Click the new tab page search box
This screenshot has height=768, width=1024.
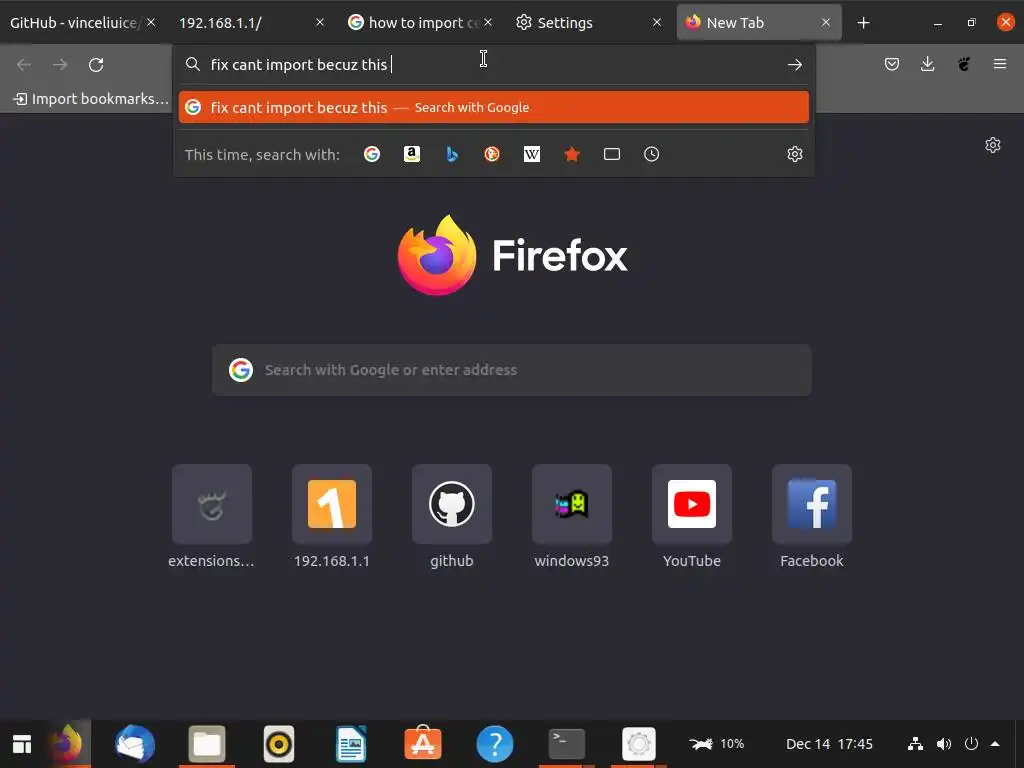[511, 370]
